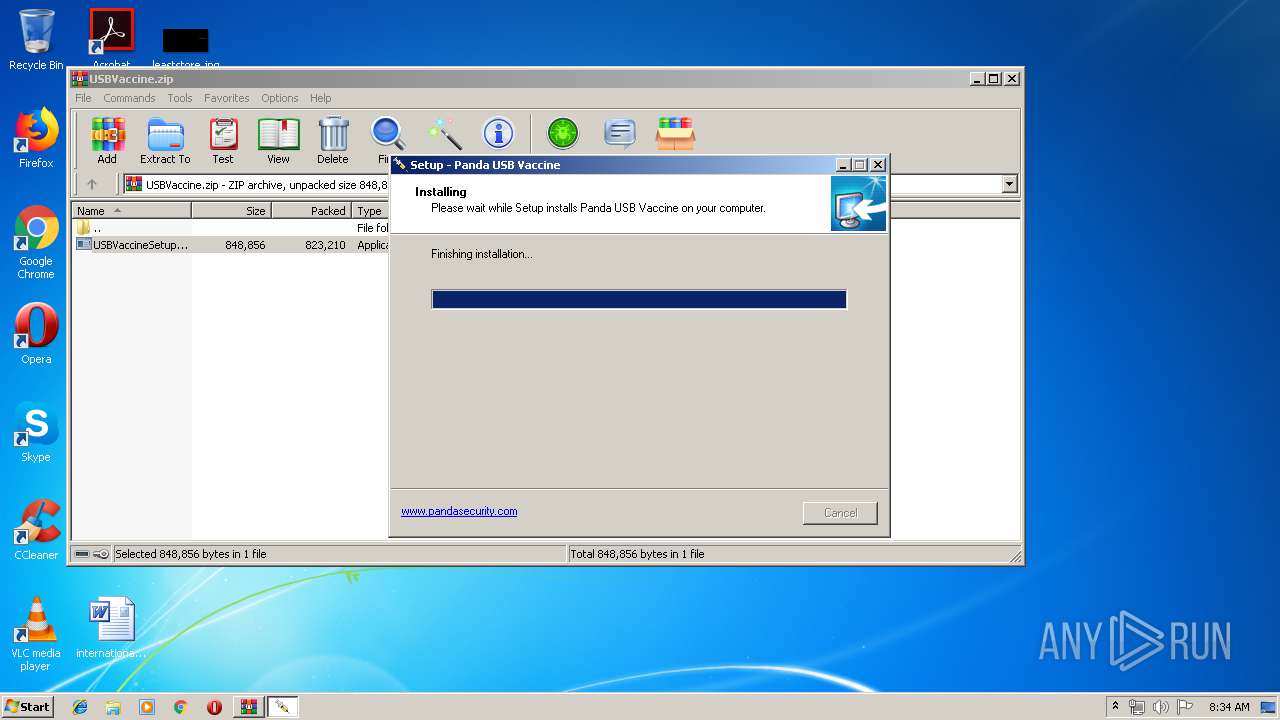The height and width of the screenshot is (720, 1280).
Task: Show archive Info in WinRAR toolbar
Action: [x=498, y=133]
